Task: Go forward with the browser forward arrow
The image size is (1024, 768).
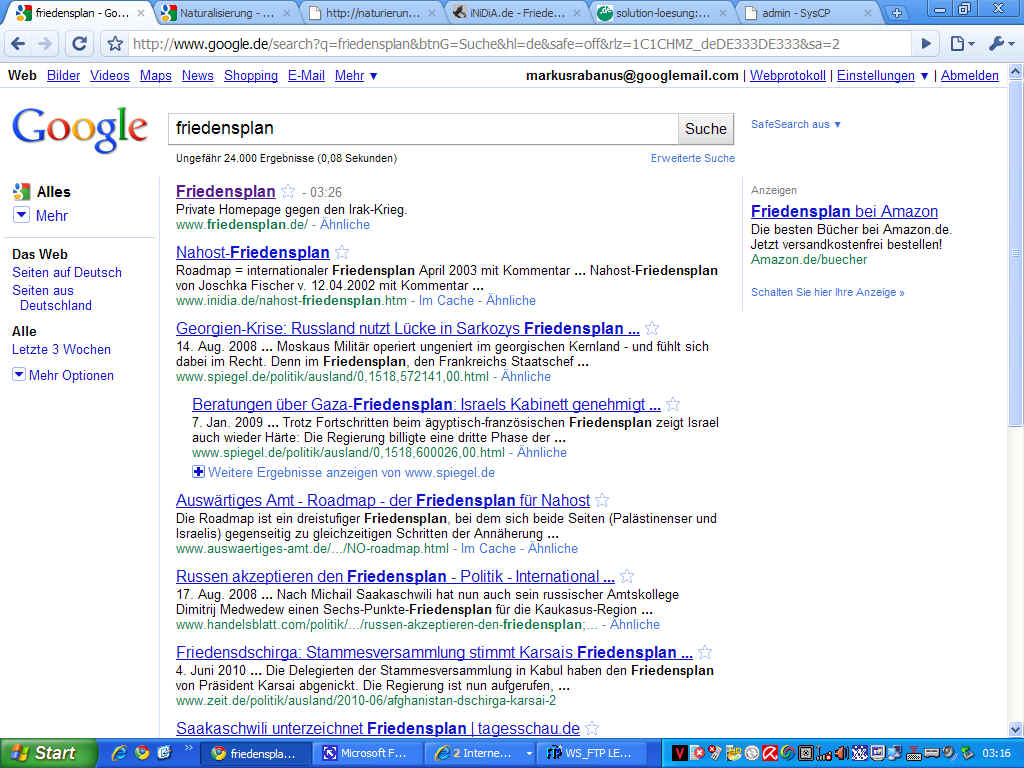Action: coord(45,44)
